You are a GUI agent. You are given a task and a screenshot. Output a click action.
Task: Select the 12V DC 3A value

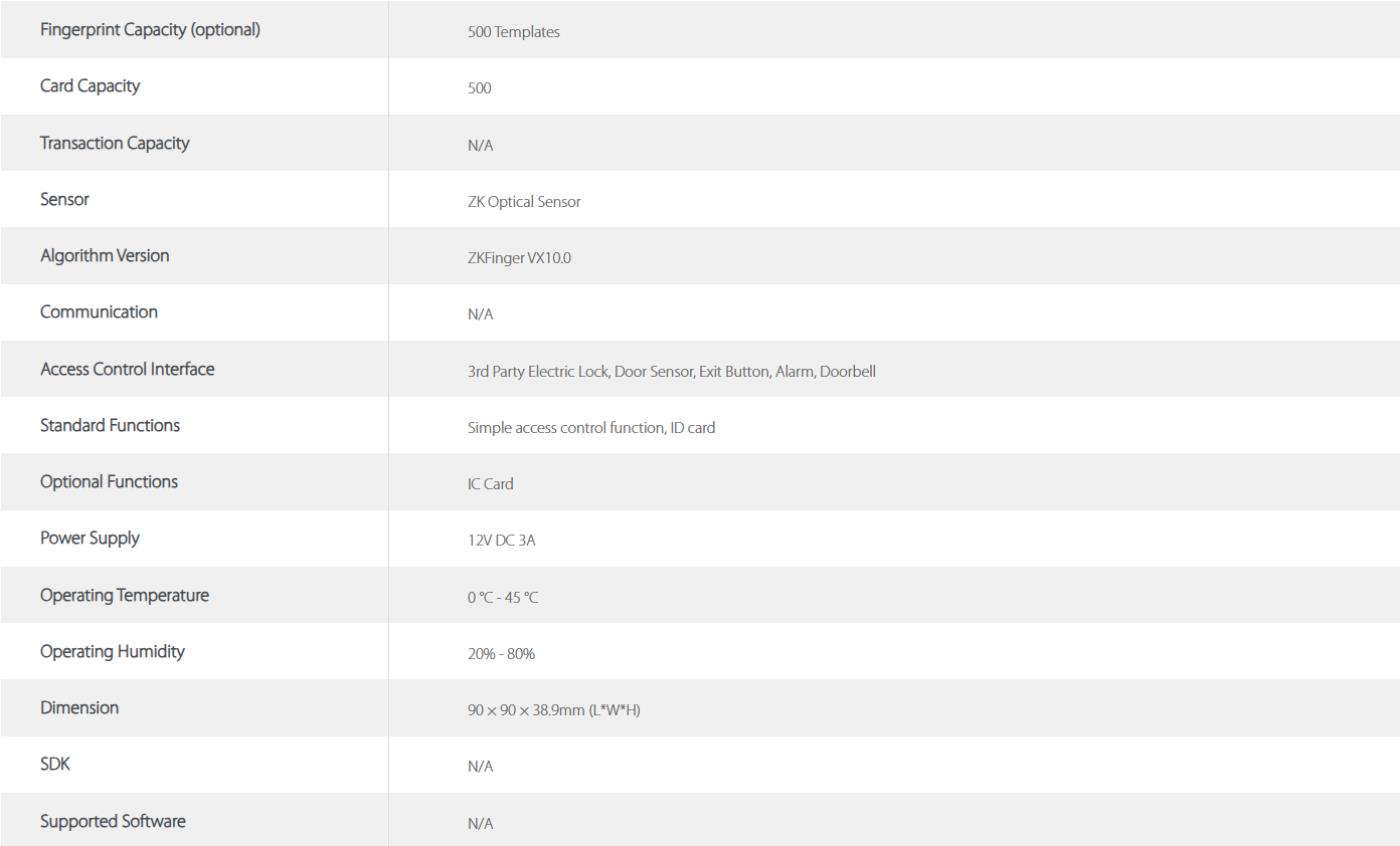(501, 541)
